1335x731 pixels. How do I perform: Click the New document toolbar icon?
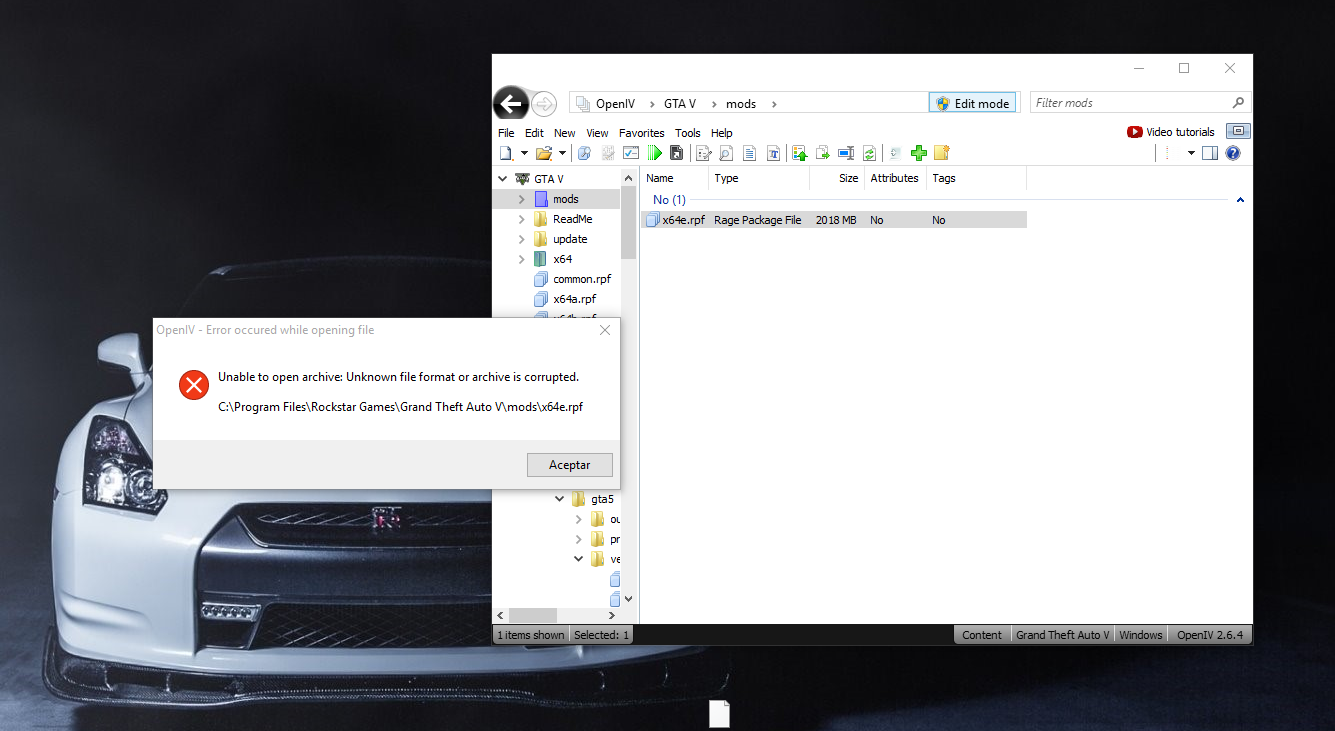tap(507, 153)
